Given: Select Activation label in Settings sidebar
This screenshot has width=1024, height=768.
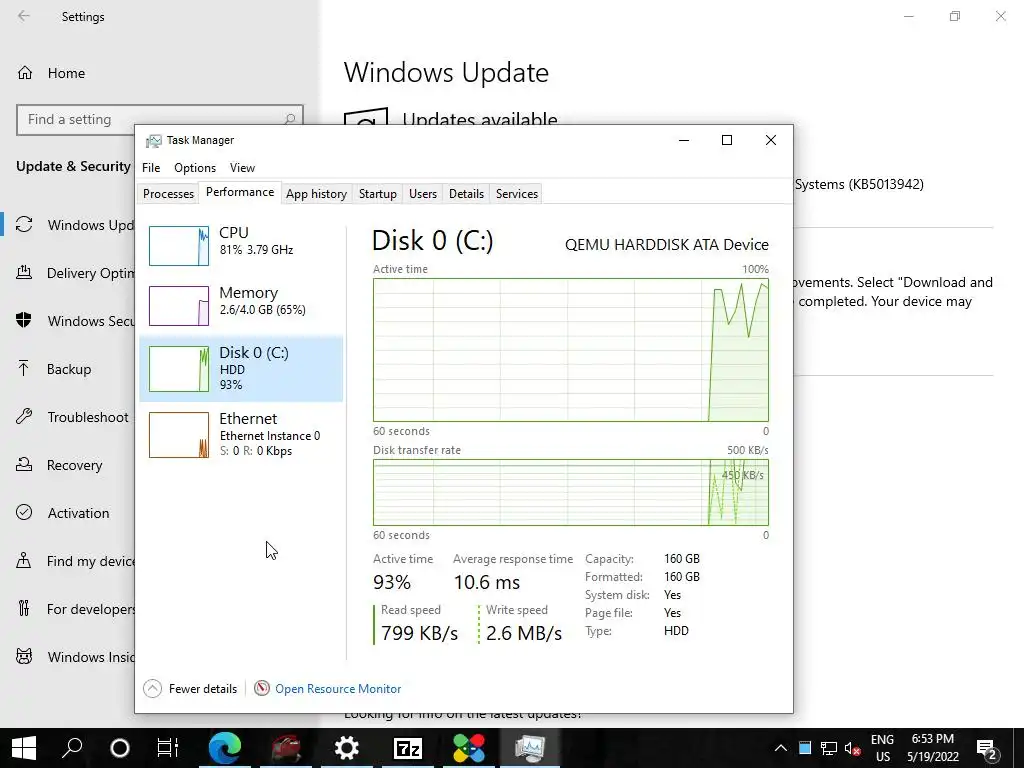Looking at the screenshot, I should [78, 513].
